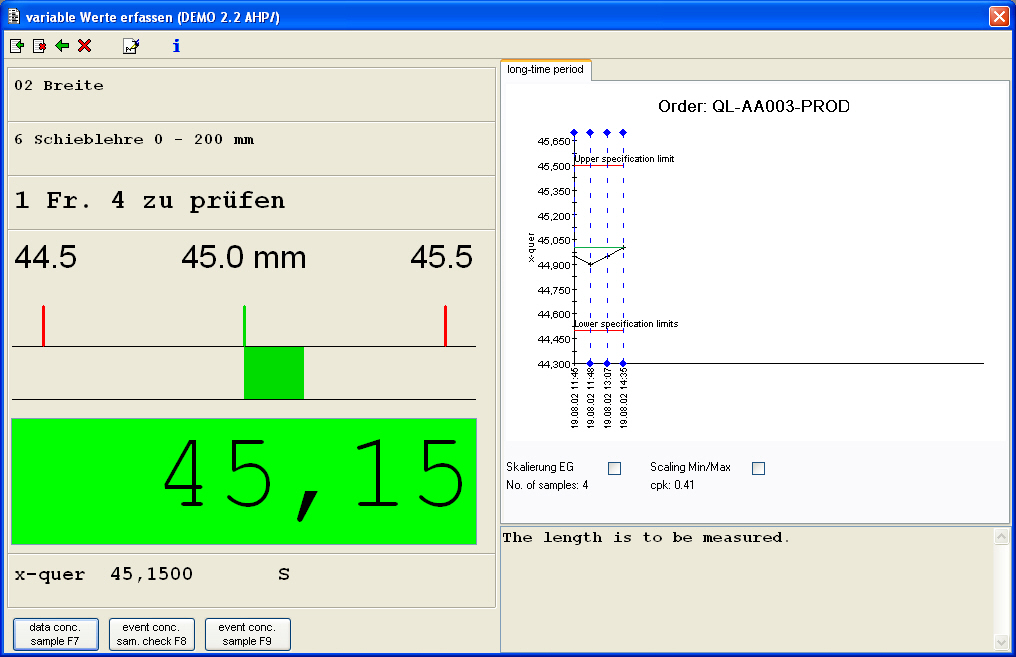Click 'No. of samples: 4' text
This screenshot has width=1016, height=657.
pos(547,485)
